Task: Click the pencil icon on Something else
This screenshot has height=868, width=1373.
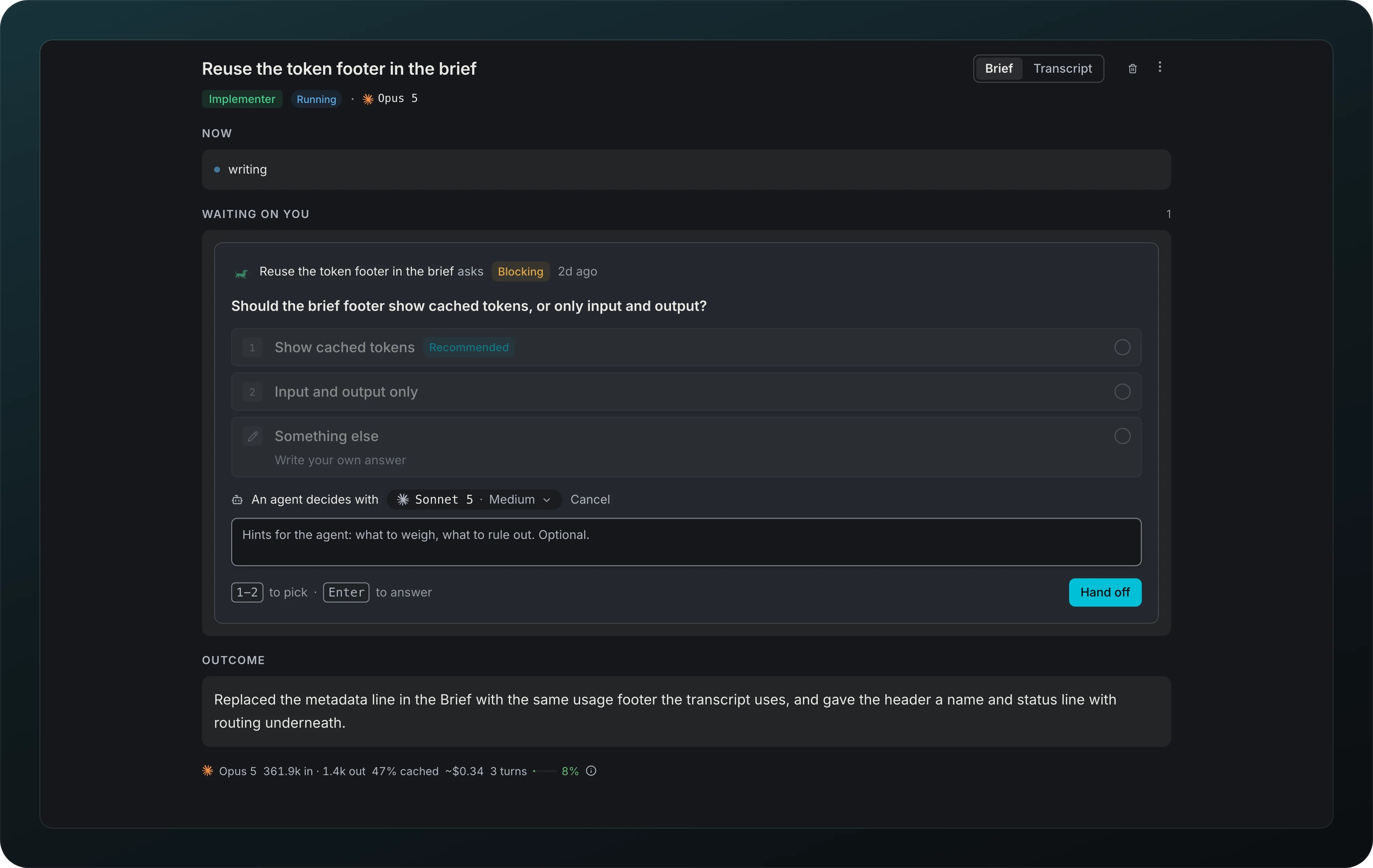Action: pyautogui.click(x=253, y=436)
